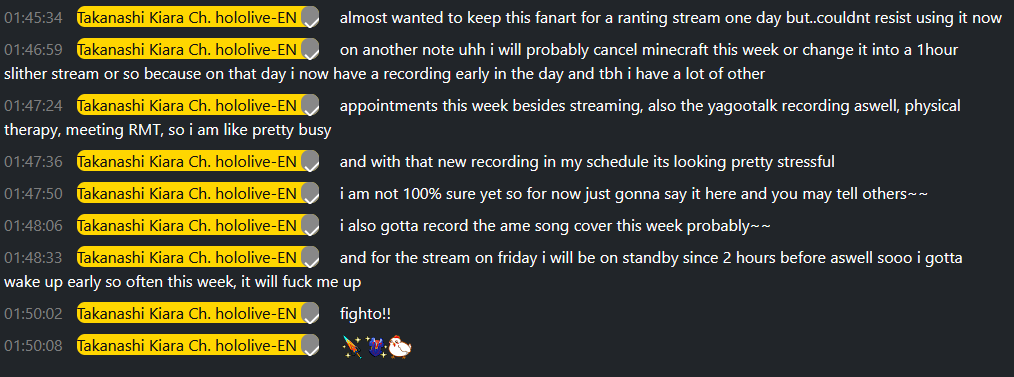
Task: Click the verified badge on the 01:48:06 message
Action: [311, 226]
